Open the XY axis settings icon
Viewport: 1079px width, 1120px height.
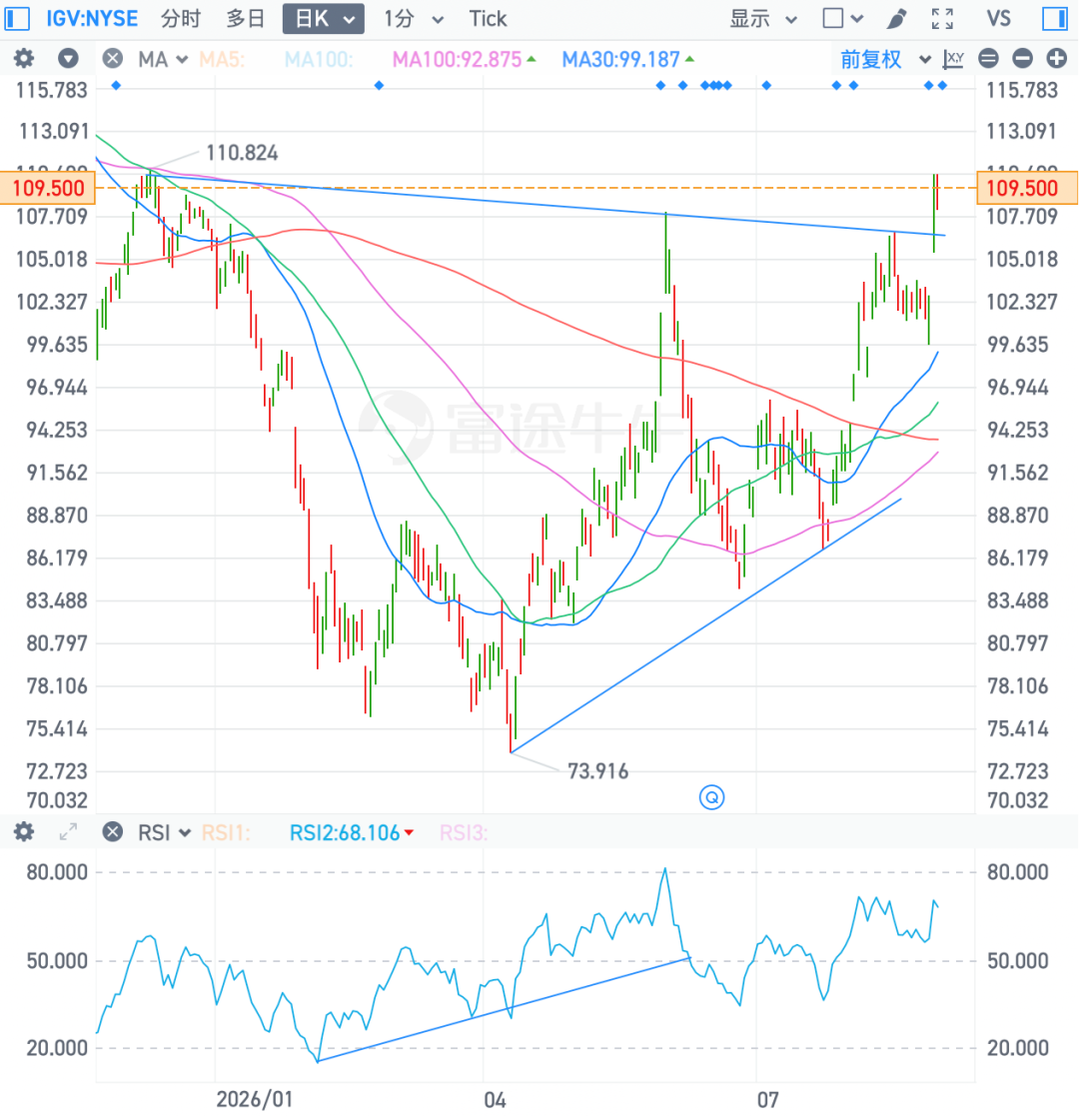click(x=953, y=59)
